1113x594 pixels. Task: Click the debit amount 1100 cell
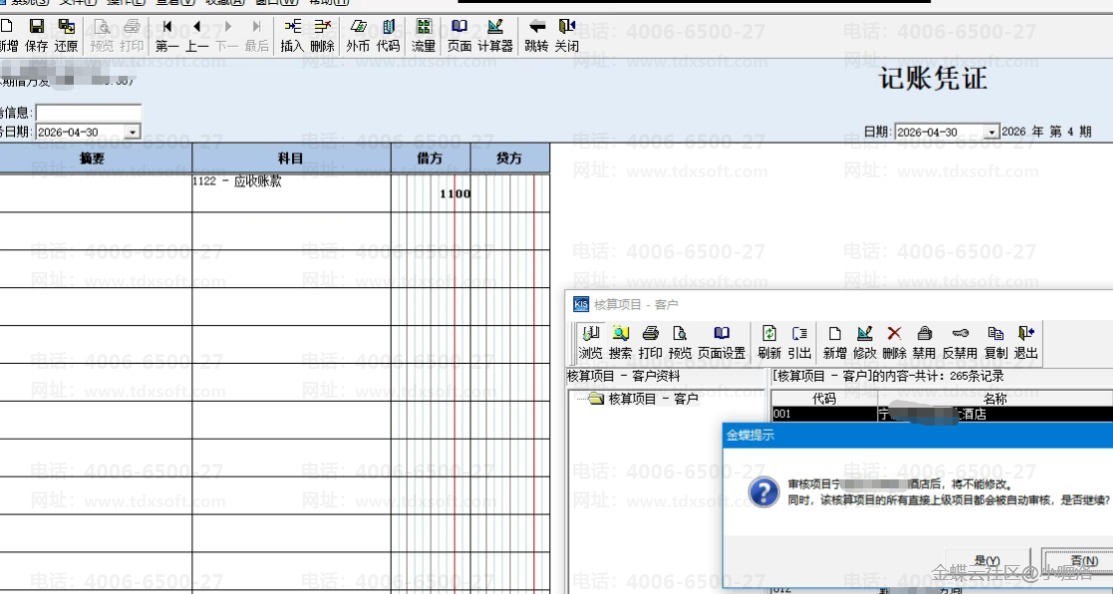pos(430,192)
